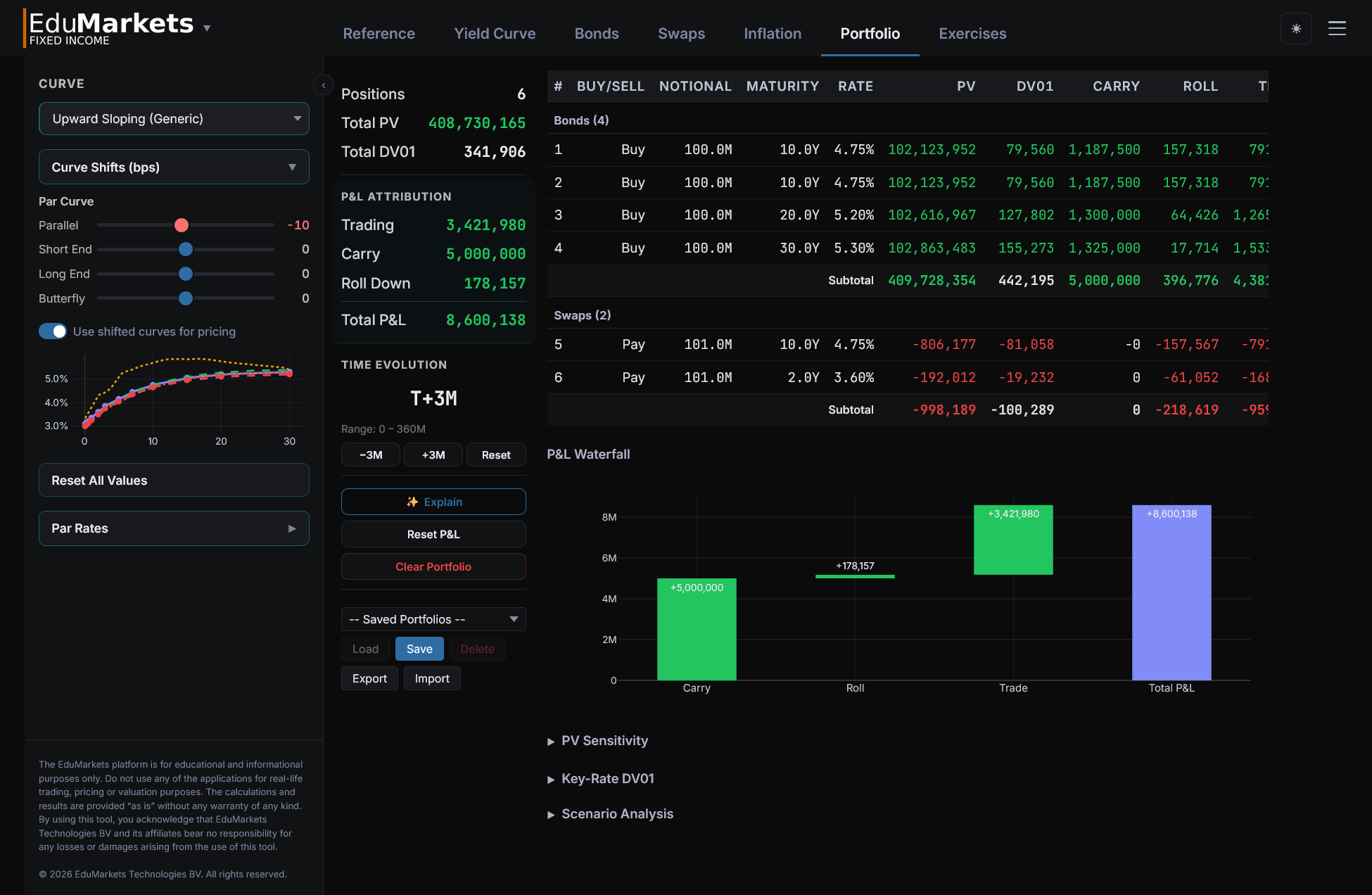Open the Saved Portfolios dropdown

[433, 619]
